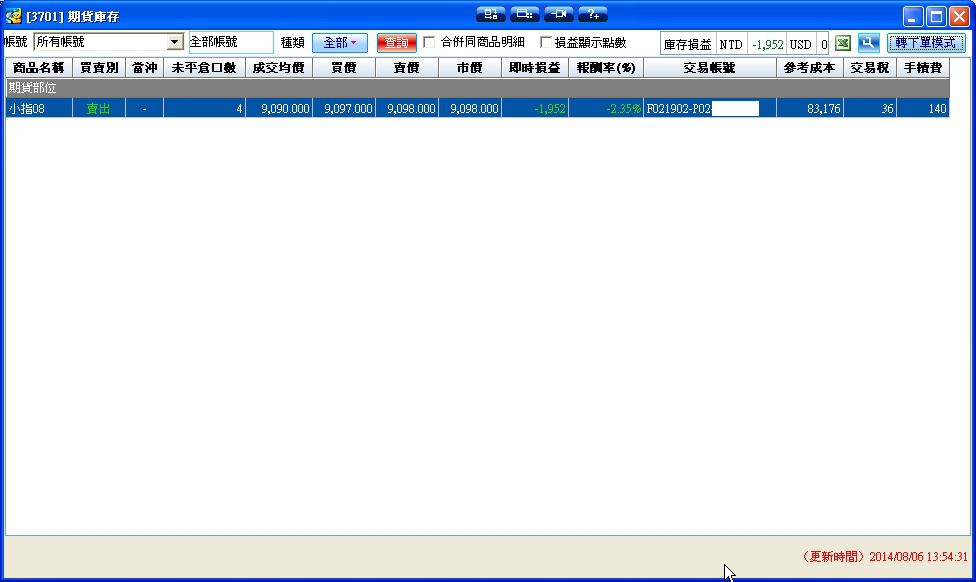
Task: Select the 小指08 product cell
Action: tap(39, 108)
